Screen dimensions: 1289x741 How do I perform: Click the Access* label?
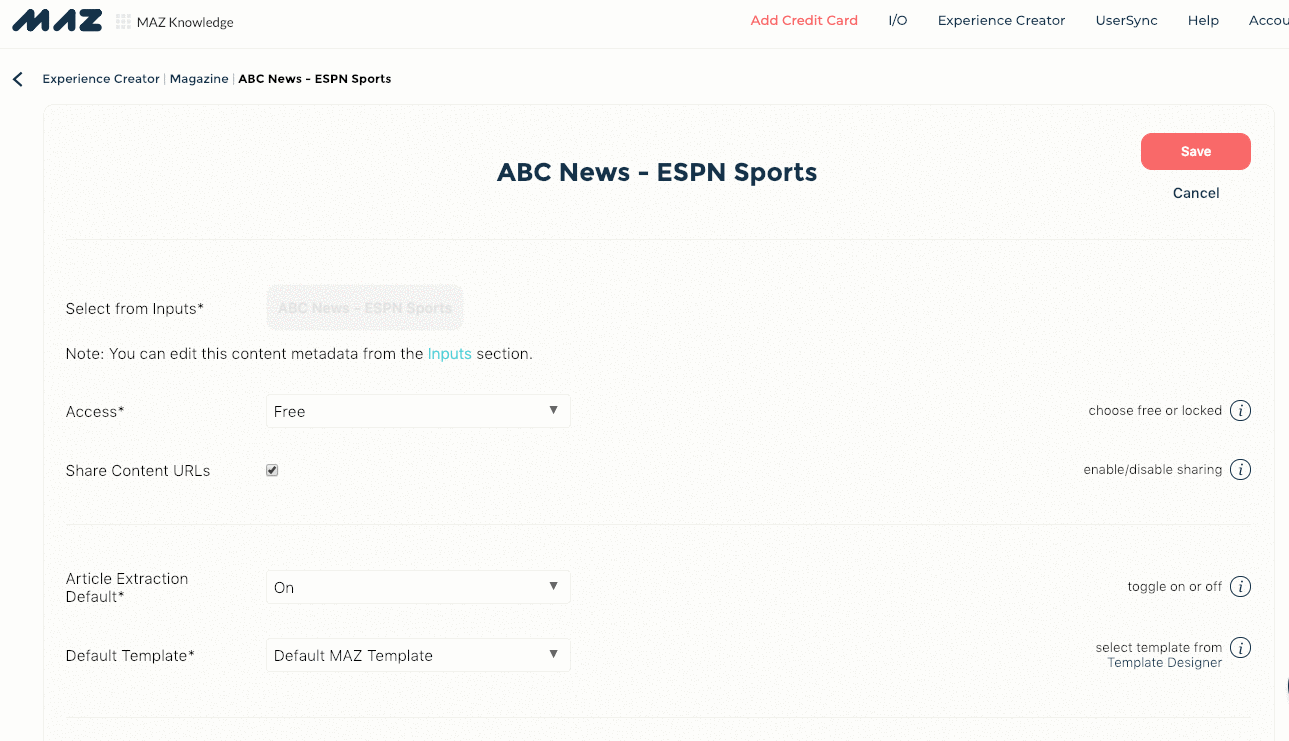tap(95, 412)
